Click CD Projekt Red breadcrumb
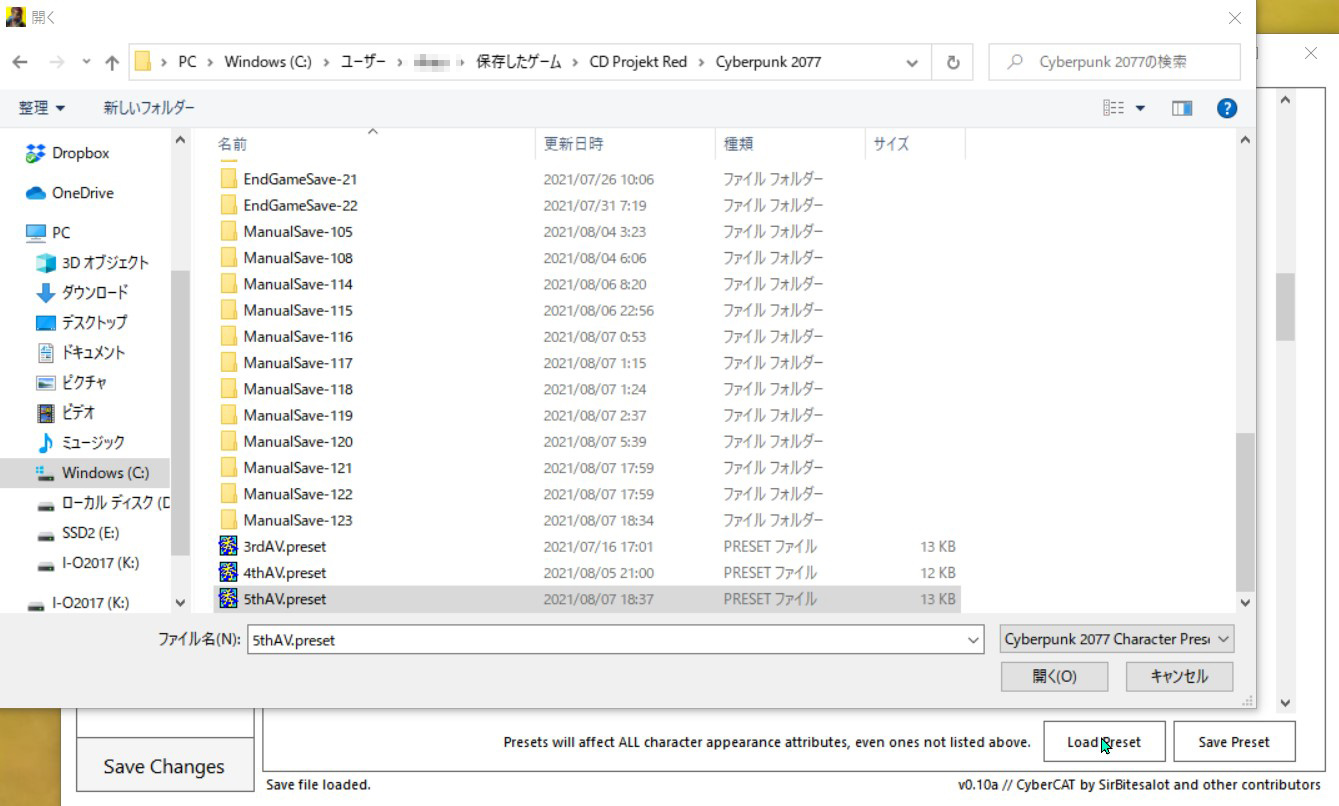Image resolution: width=1339 pixels, height=806 pixels. tap(638, 62)
